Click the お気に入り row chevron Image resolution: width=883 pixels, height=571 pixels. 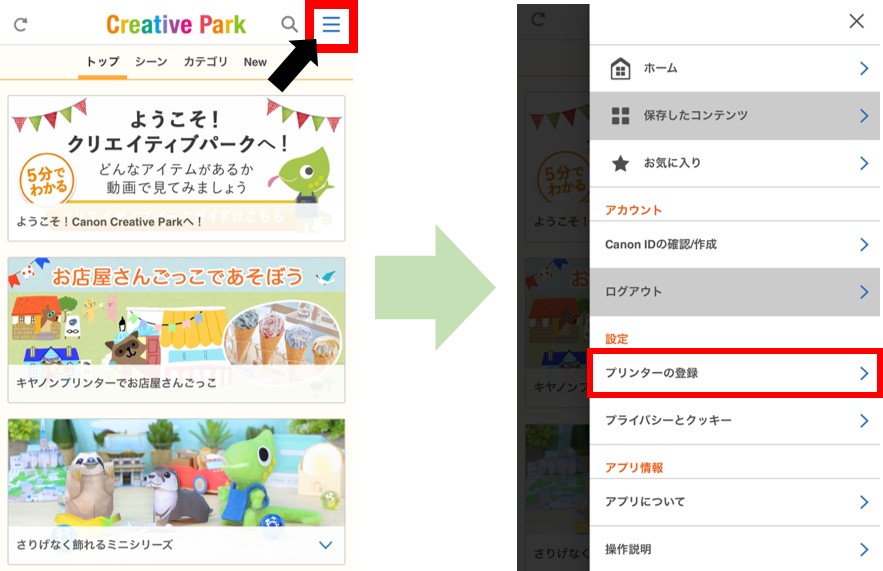pos(864,163)
